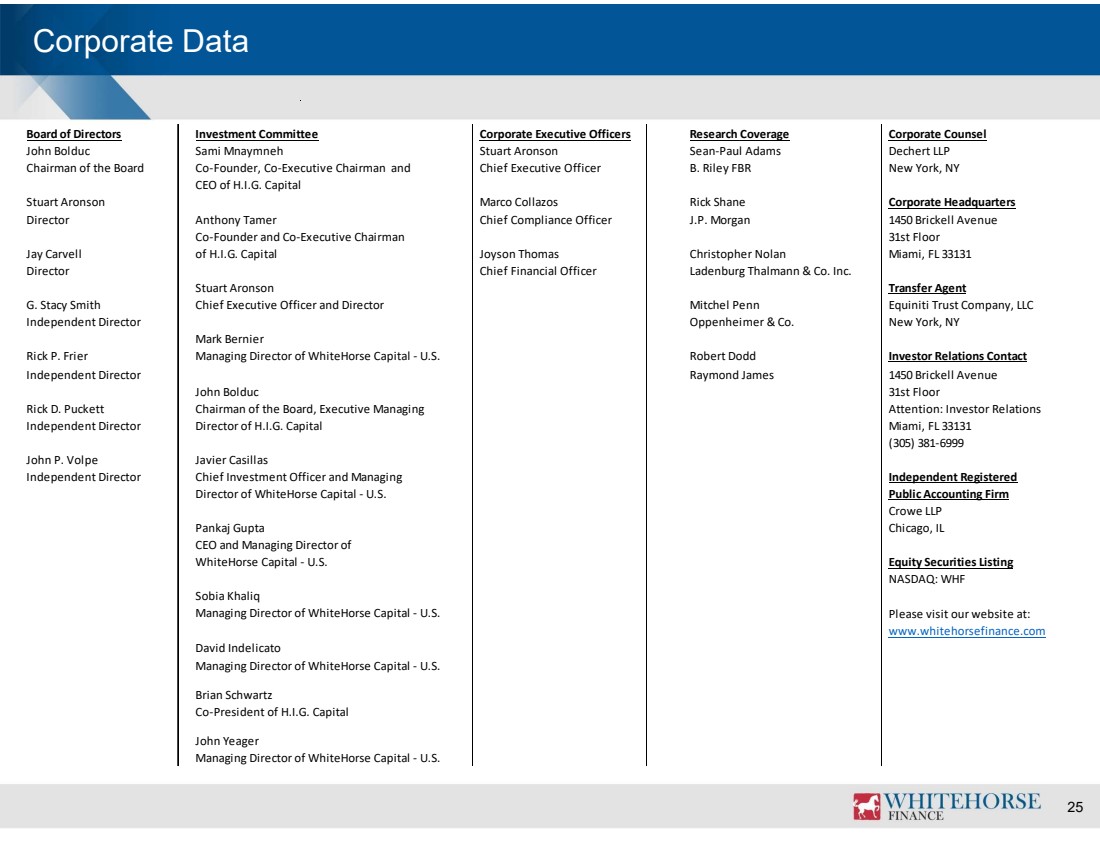The width and height of the screenshot is (1100, 849).
Task: Click 'Please visit our website at:' text
Action: (959, 614)
